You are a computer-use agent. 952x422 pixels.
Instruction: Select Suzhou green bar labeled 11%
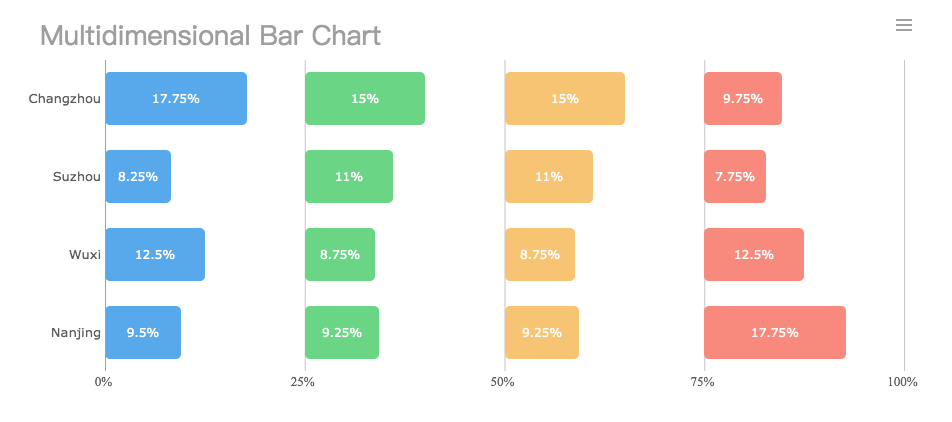click(x=349, y=177)
